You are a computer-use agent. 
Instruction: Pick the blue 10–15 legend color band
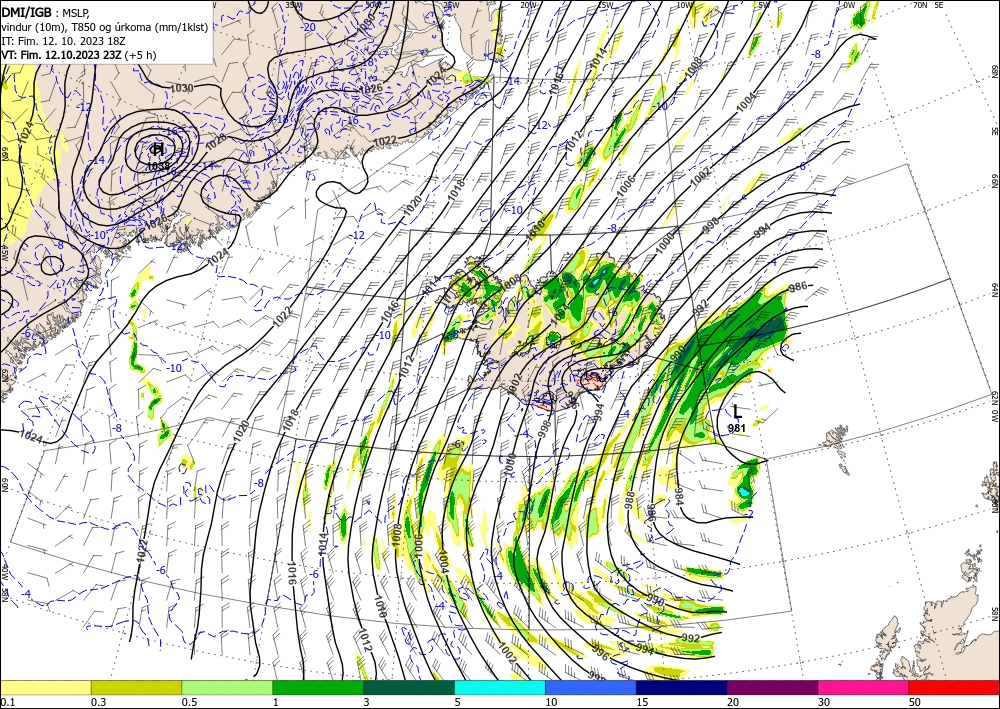coord(591,687)
